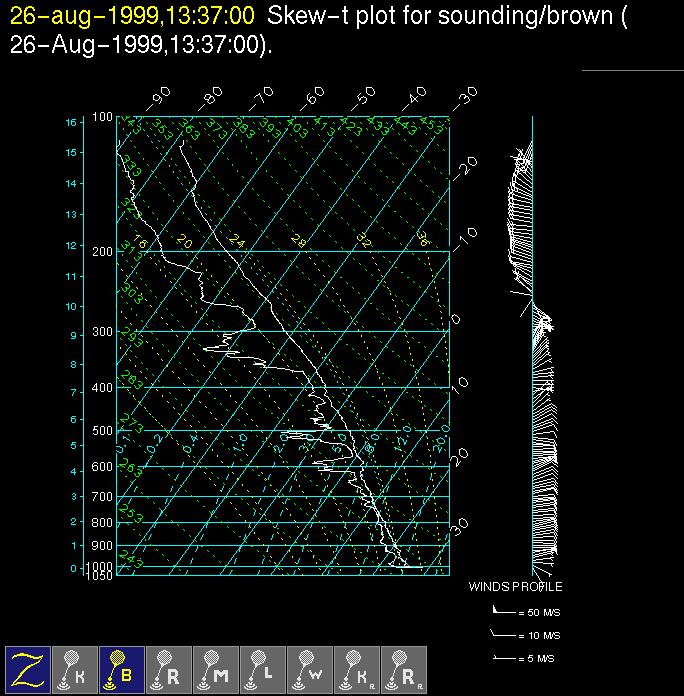Click the yellow Z icon button
The height and width of the screenshot is (696, 684).
click(28, 669)
